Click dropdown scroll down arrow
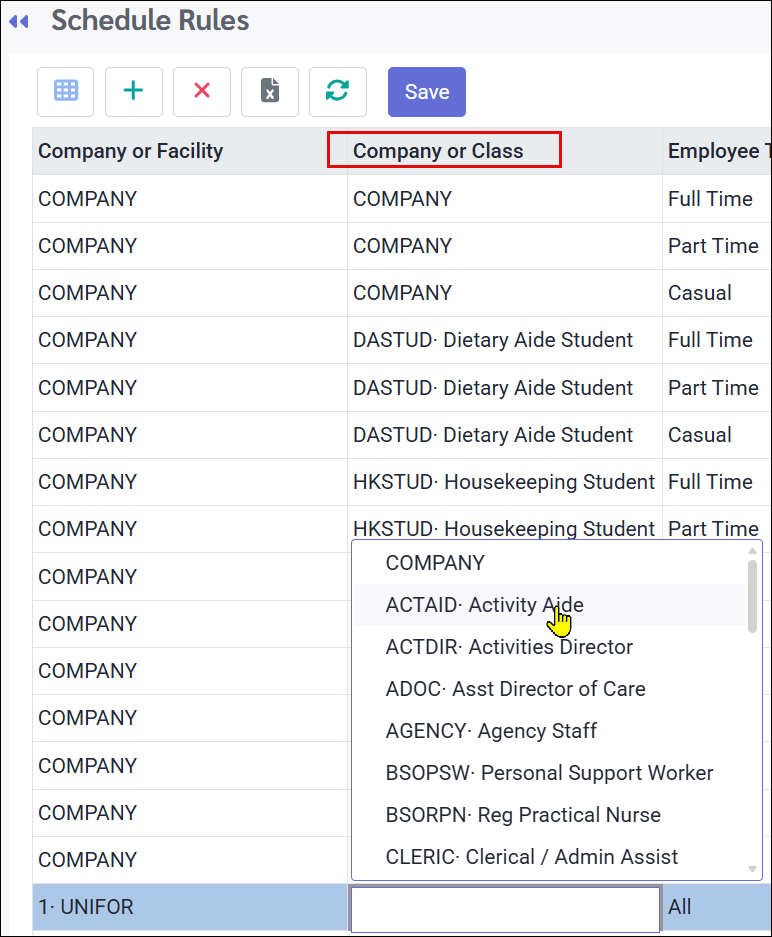This screenshot has width=772, height=937. point(752,869)
